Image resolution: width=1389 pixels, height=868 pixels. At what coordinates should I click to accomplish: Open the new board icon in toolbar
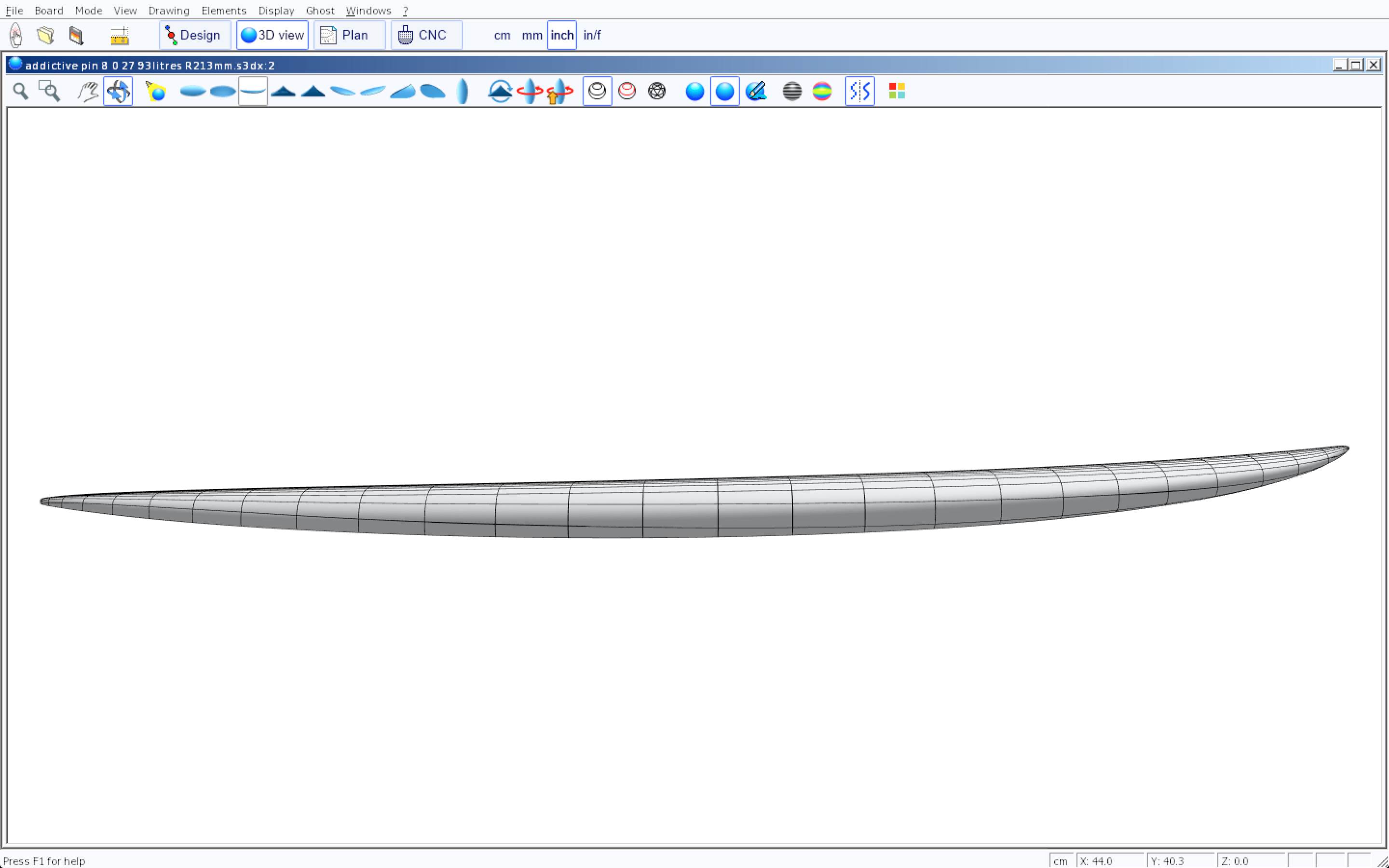point(16,36)
